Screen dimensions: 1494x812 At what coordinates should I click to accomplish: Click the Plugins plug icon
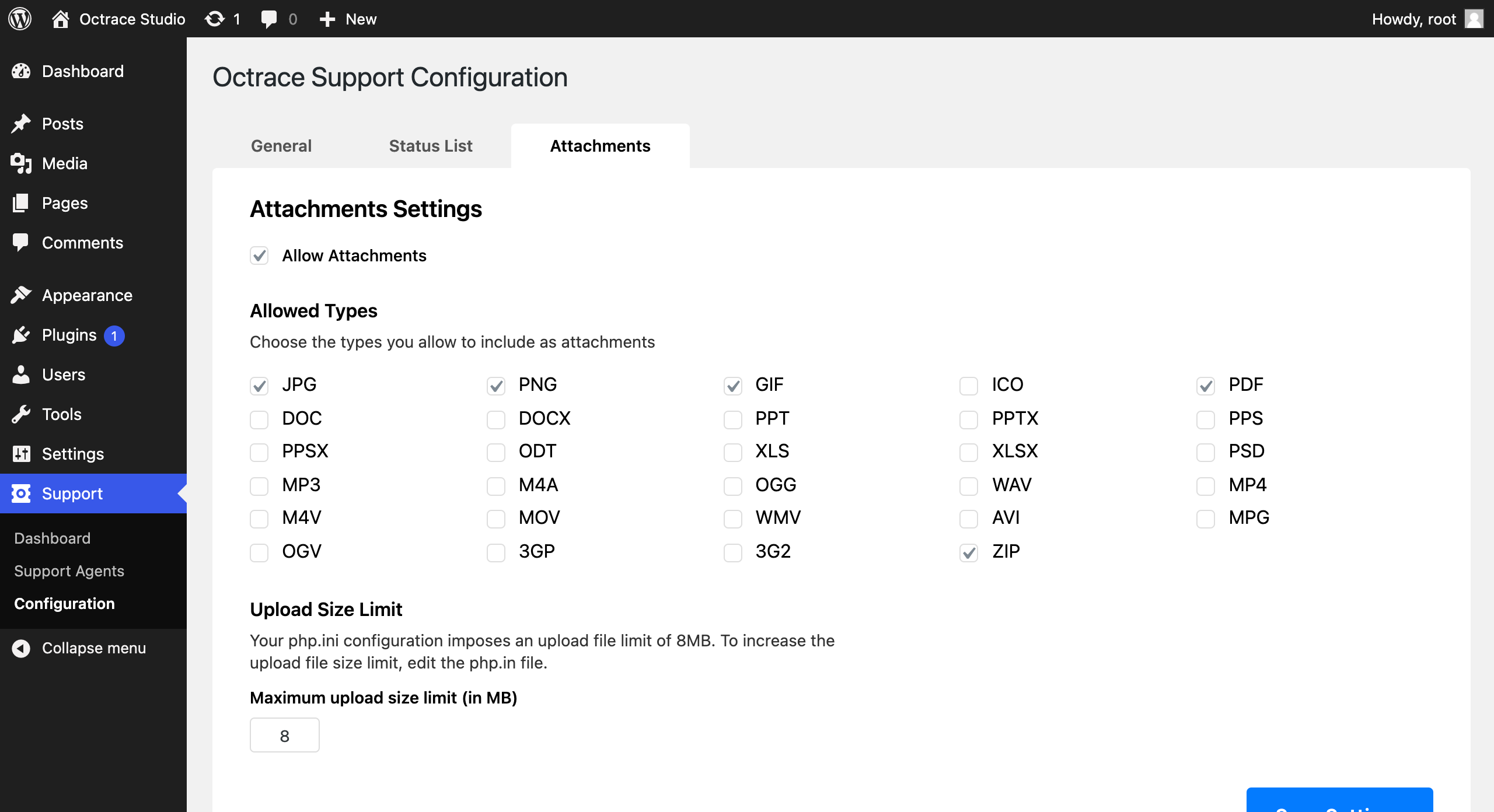coord(21,335)
